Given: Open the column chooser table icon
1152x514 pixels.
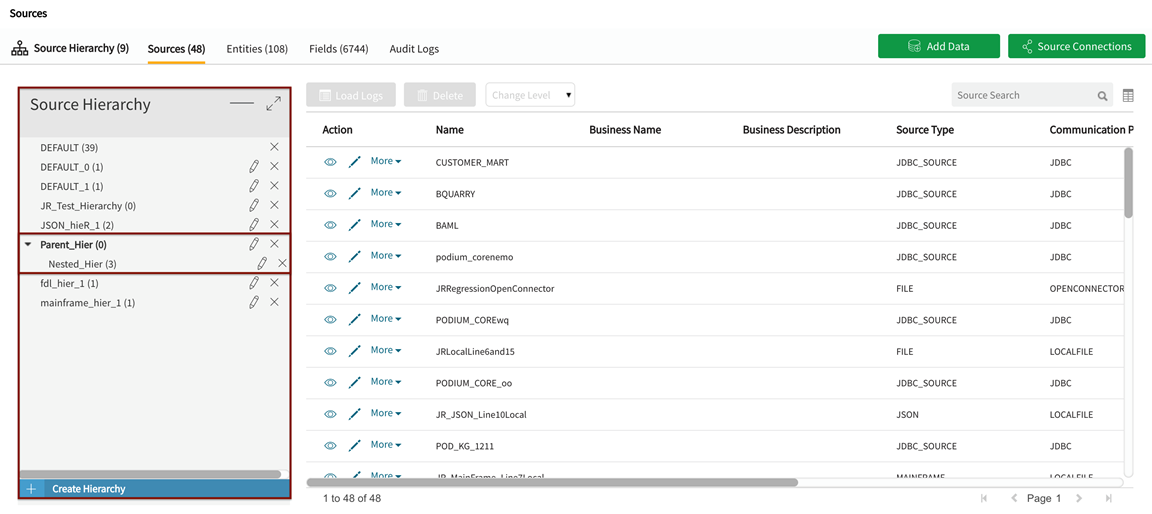Looking at the screenshot, I should (1128, 95).
